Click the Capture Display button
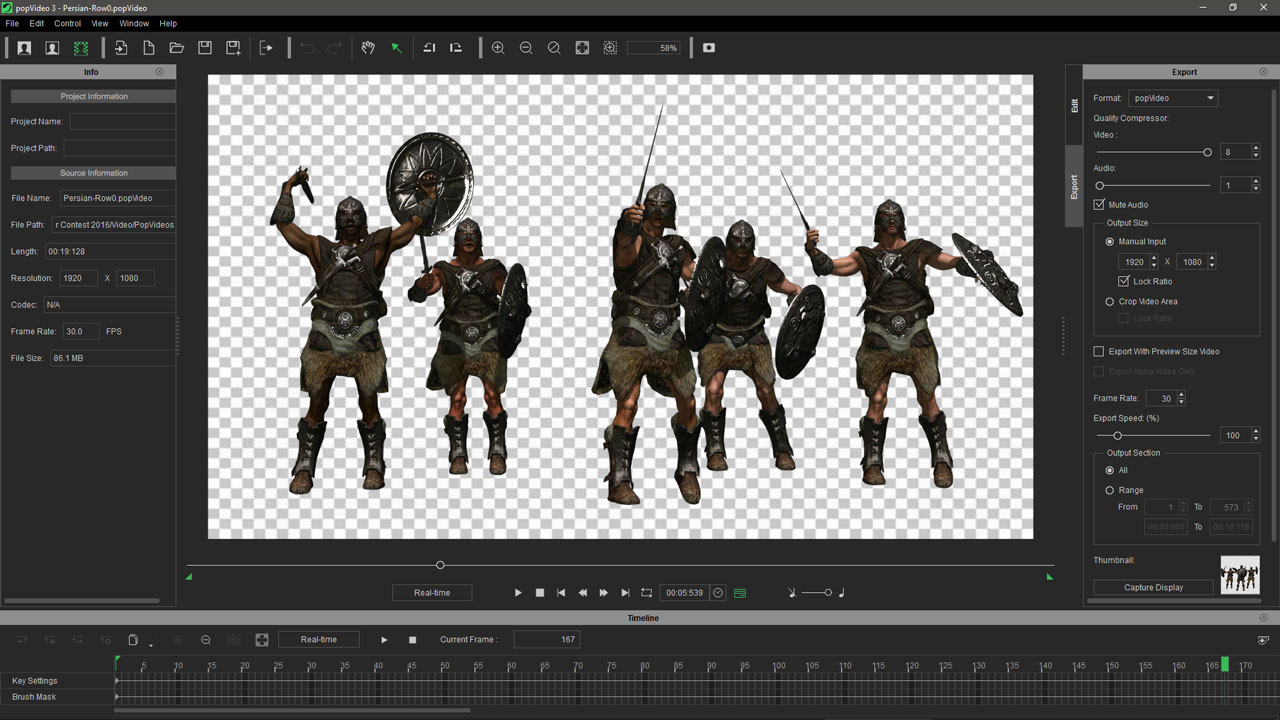 1153,588
